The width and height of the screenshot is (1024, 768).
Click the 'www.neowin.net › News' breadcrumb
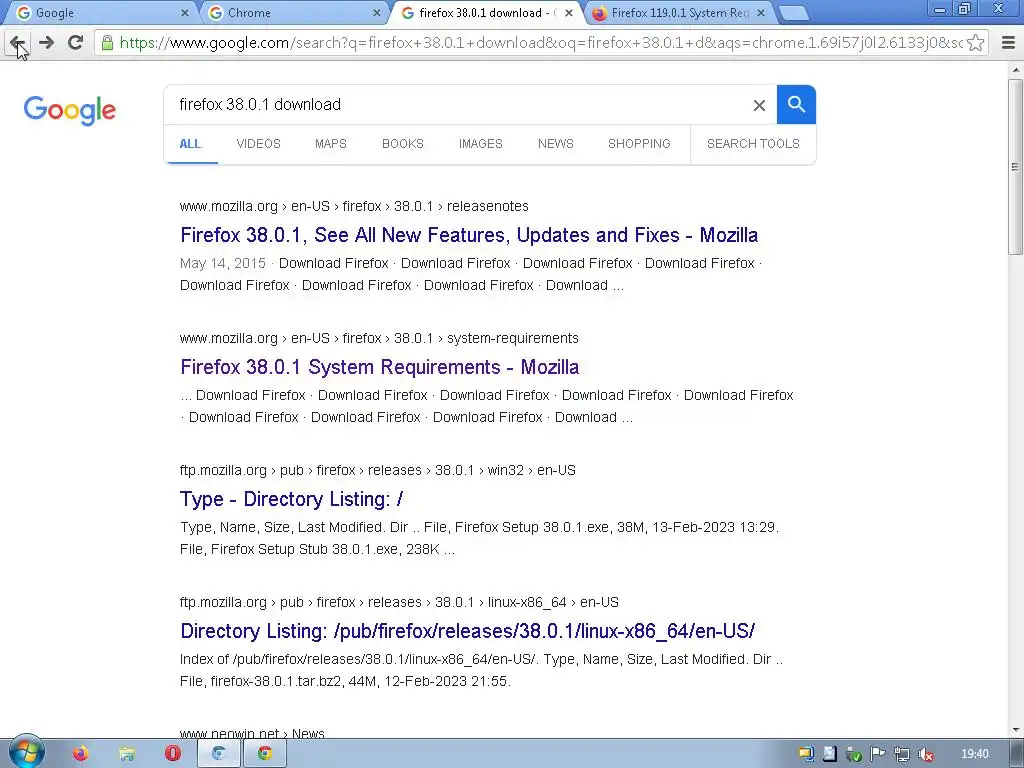(x=252, y=733)
